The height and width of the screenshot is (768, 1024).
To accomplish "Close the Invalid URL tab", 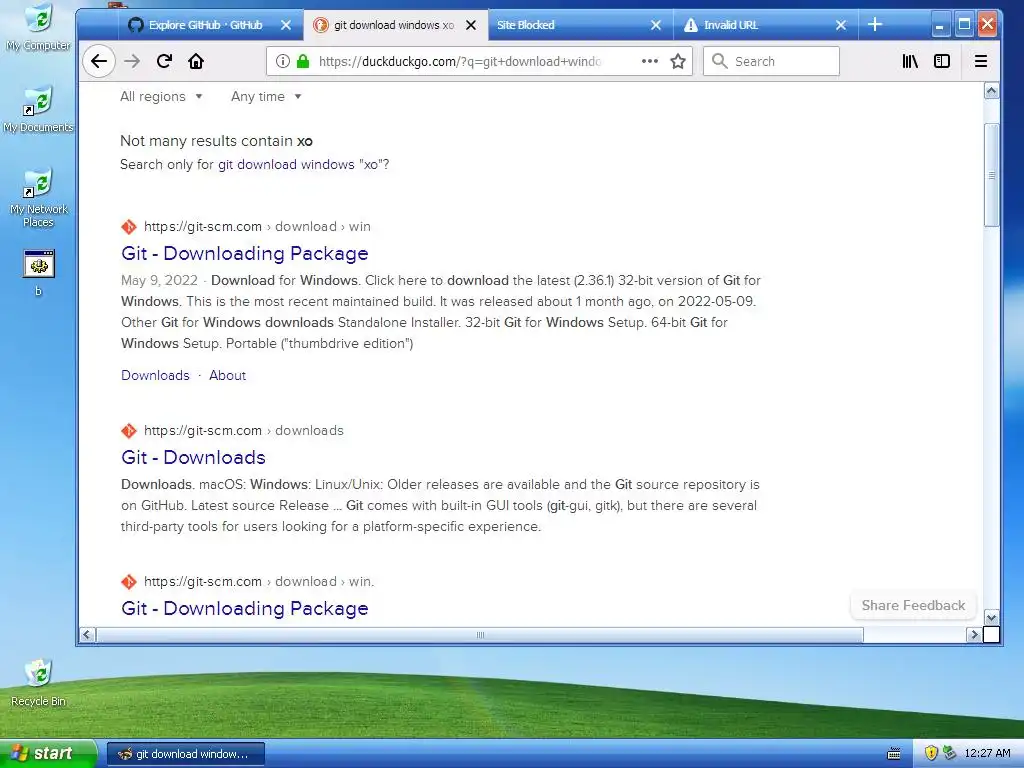I will [840, 25].
